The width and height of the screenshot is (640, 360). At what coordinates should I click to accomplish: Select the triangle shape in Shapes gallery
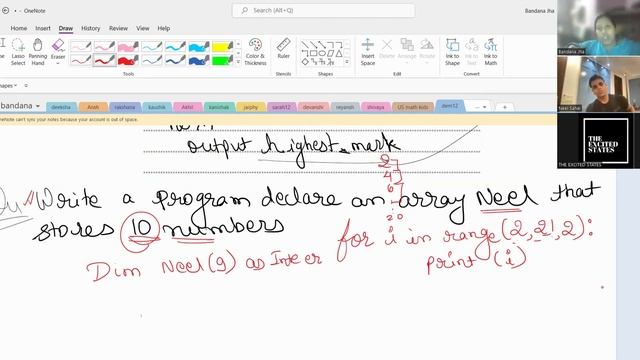point(339,53)
